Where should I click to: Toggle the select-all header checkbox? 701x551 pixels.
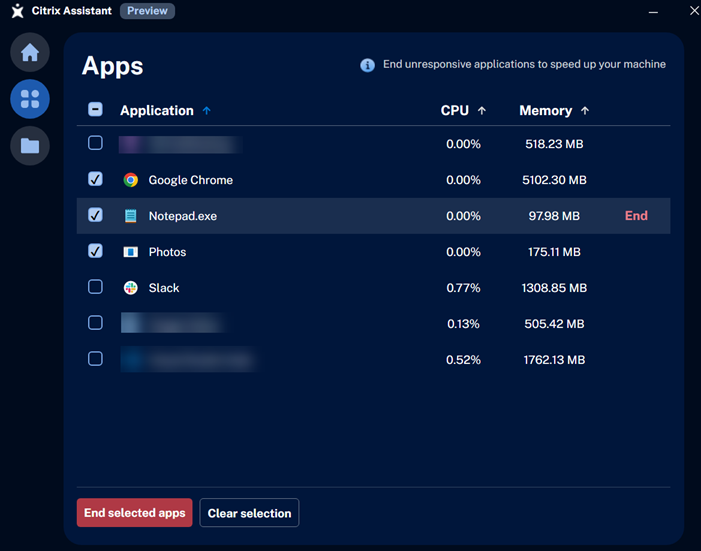[x=95, y=110]
